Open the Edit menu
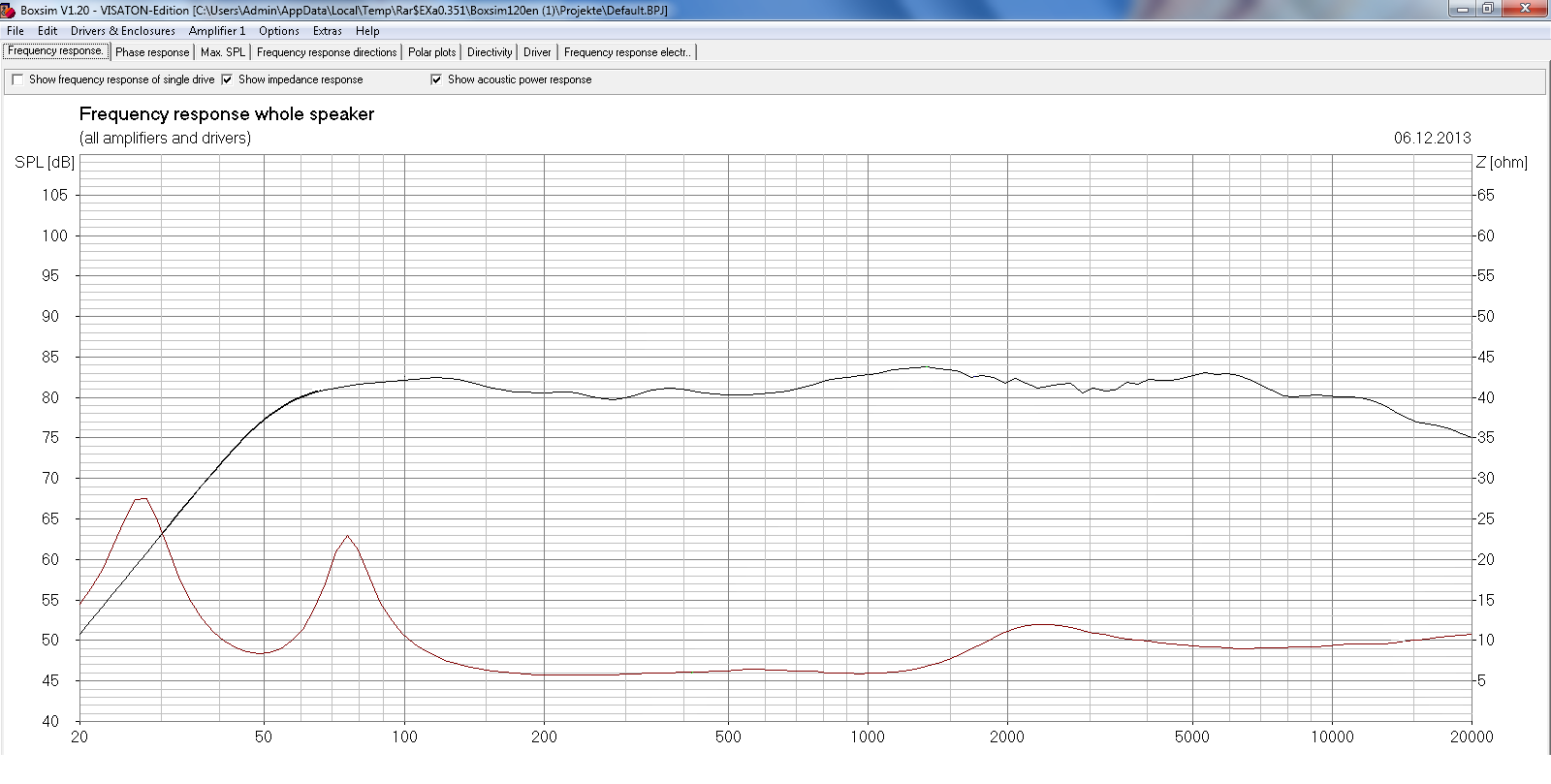Image resolution: width=1551 pixels, height=784 pixels. 47,31
